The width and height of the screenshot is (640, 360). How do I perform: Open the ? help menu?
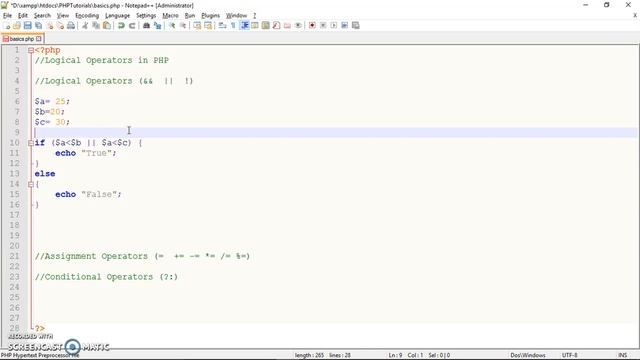click(254, 16)
